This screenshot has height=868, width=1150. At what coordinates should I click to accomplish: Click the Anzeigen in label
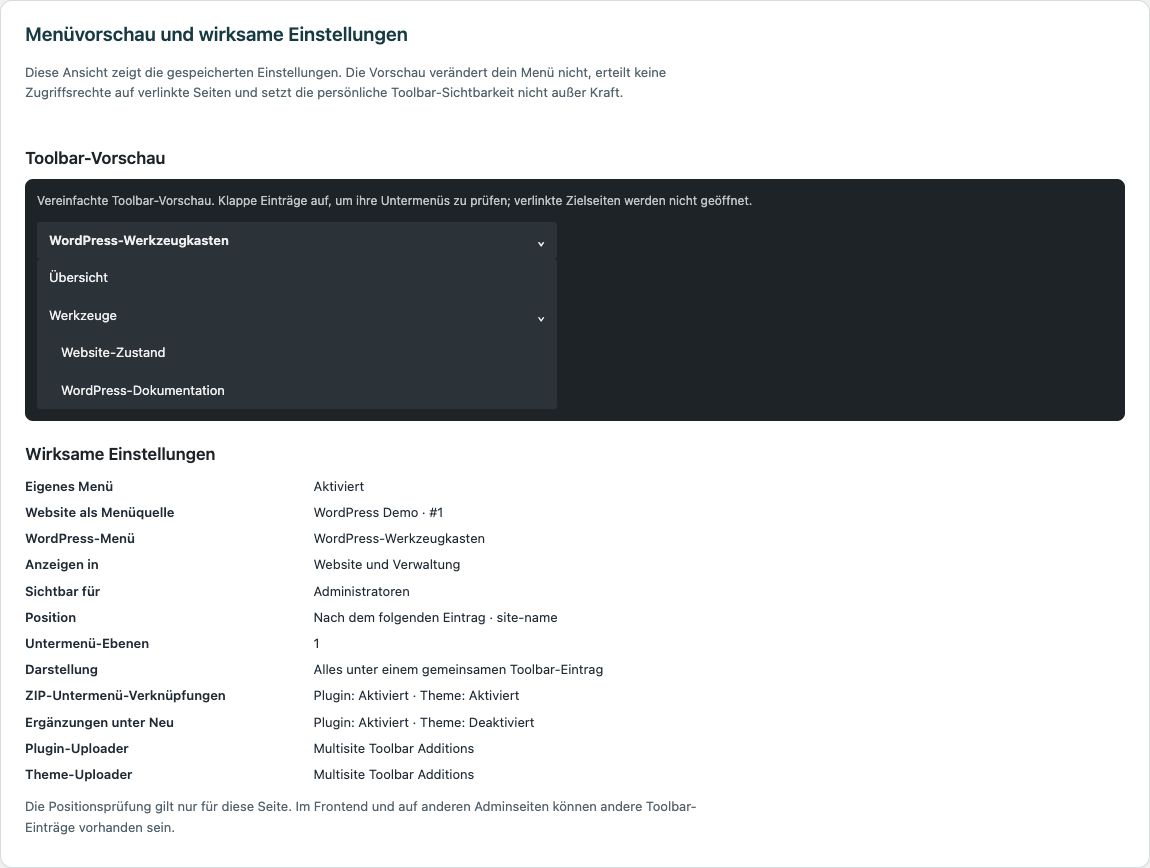(x=62, y=565)
